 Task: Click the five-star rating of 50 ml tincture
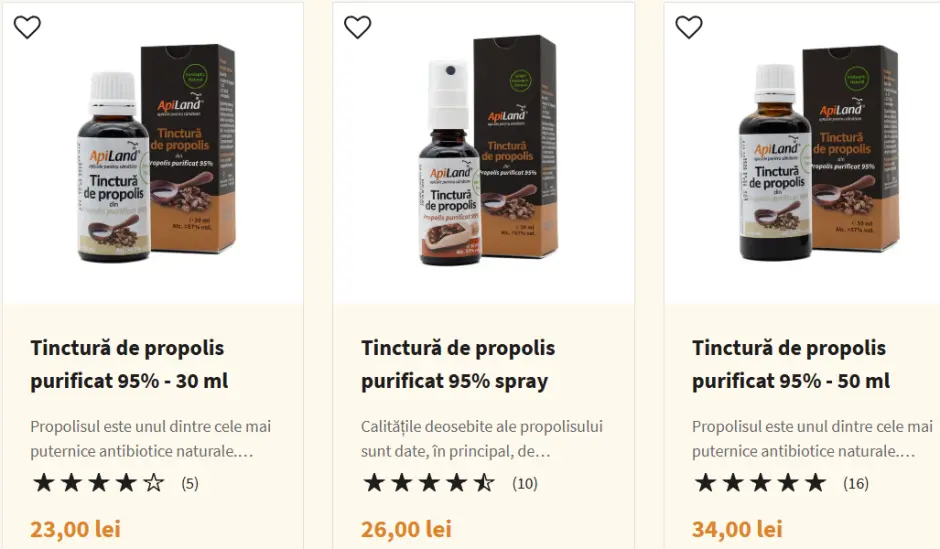coord(760,484)
